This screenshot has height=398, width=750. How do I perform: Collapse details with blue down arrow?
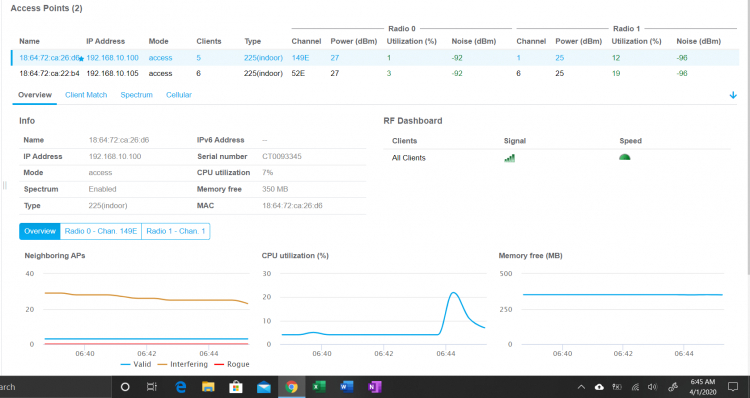(733, 95)
